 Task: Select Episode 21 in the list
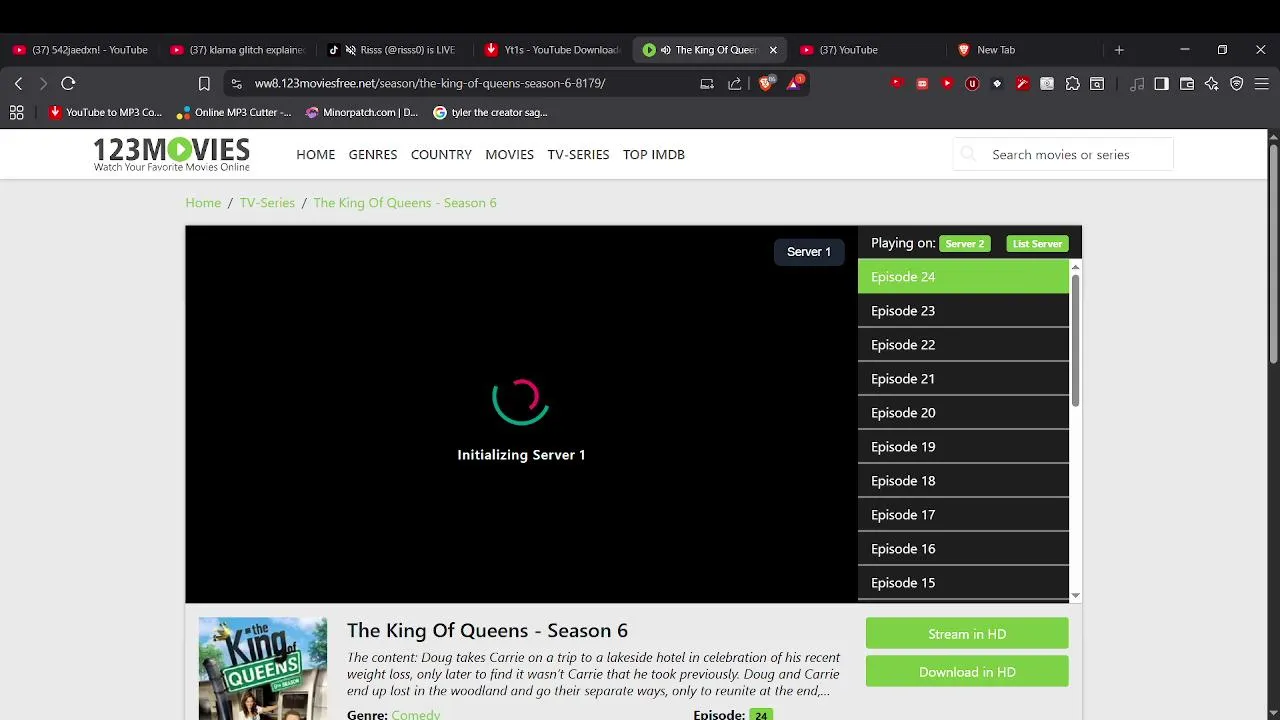(963, 379)
